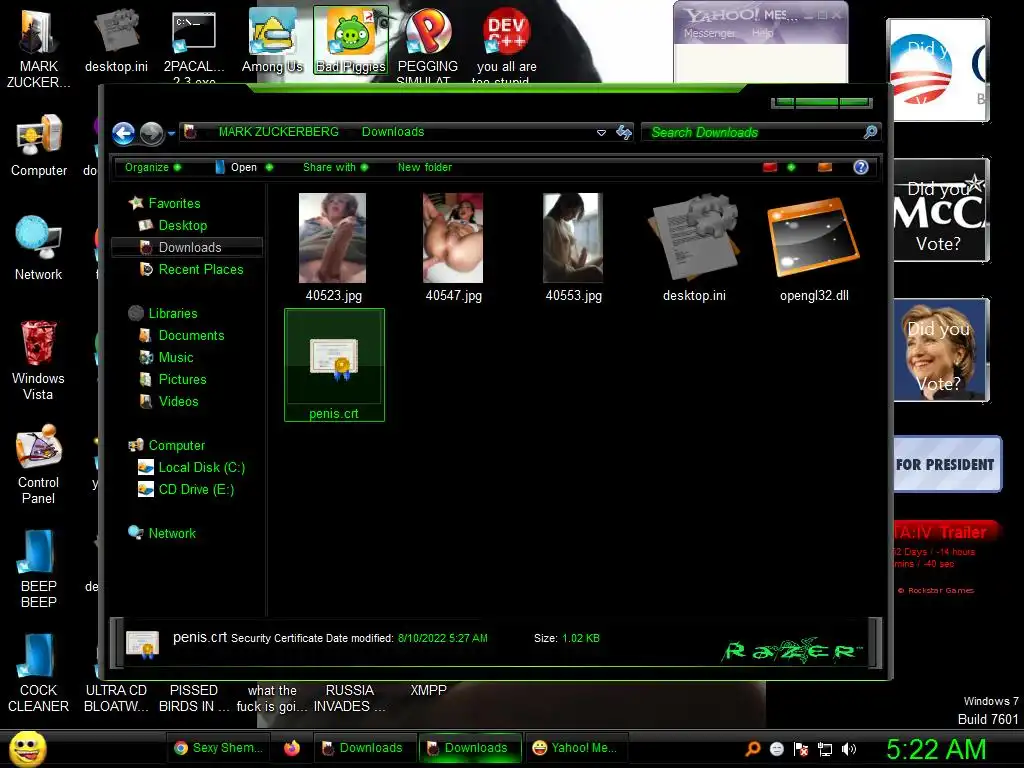This screenshot has height=768, width=1024.
Task: Focus the Search Downloads field
Action: tap(761, 132)
